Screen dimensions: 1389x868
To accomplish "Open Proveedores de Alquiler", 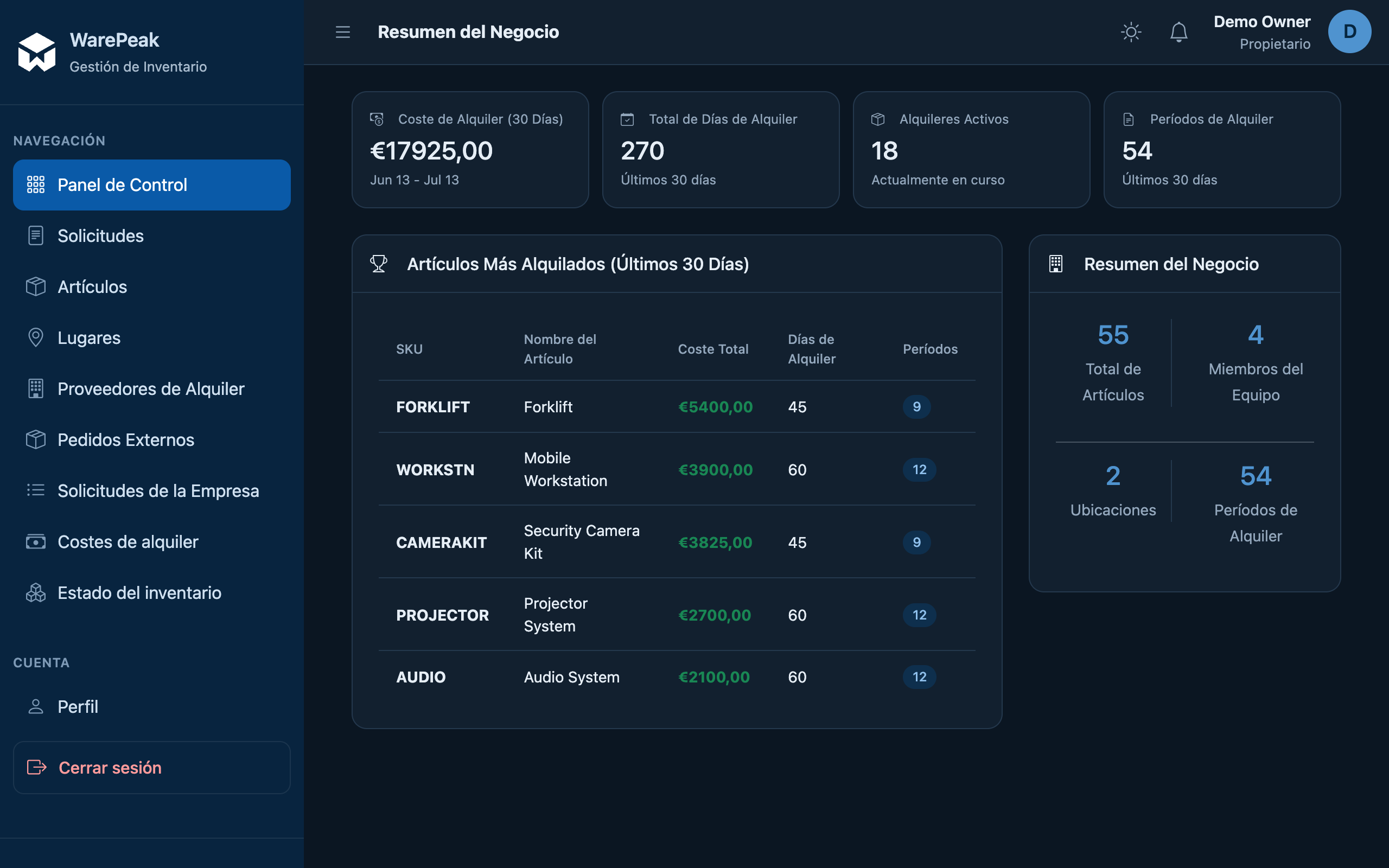I will (x=151, y=389).
